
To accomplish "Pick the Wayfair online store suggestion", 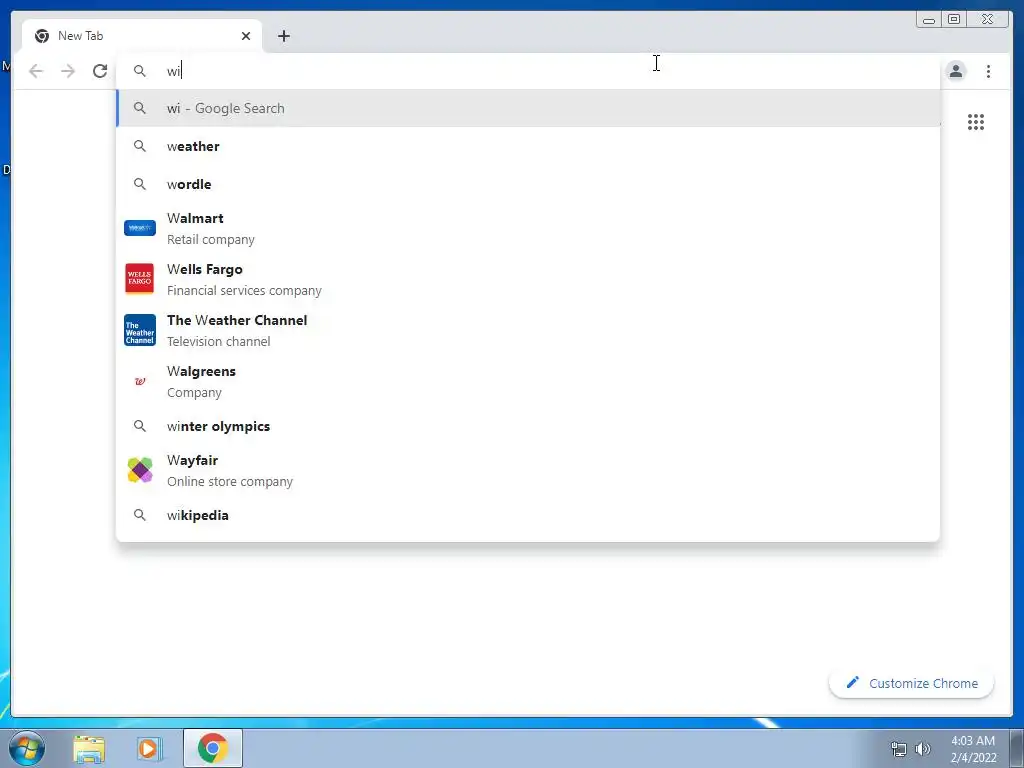I will click(528, 470).
